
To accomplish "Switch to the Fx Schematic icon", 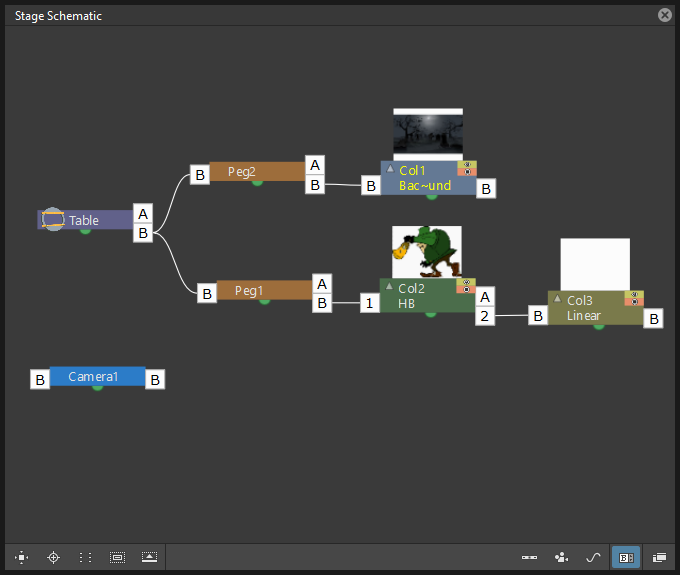I will click(x=659, y=557).
